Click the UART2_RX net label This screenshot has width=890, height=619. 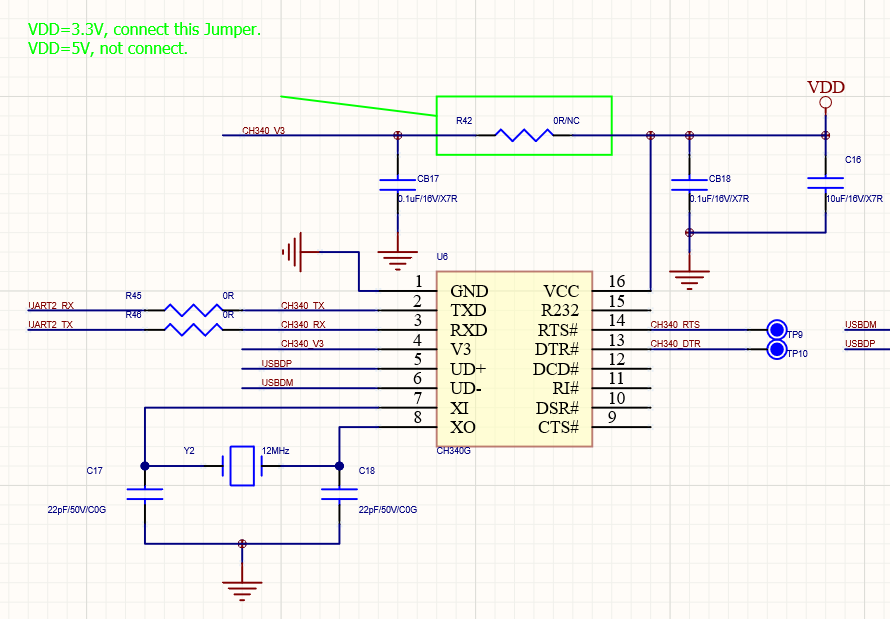[x=51, y=306]
